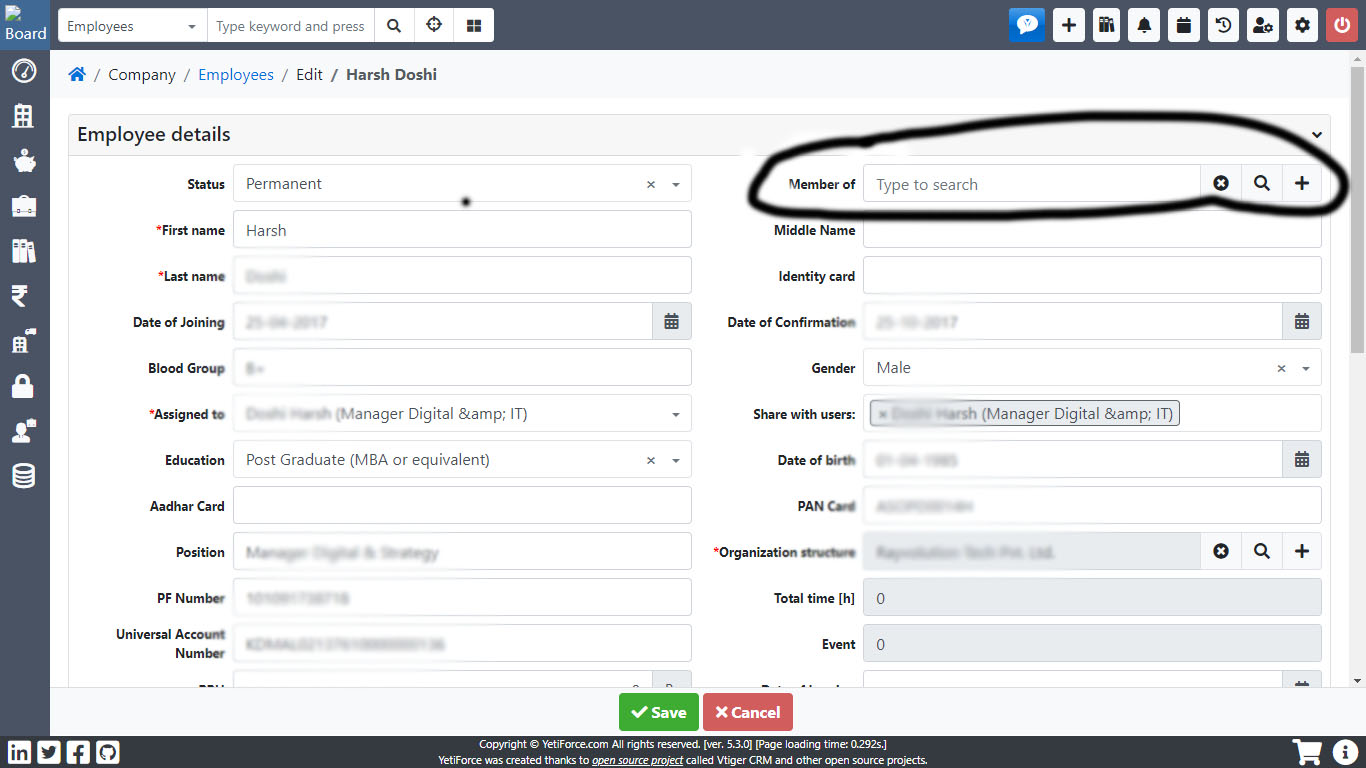The width and height of the screenshot is (1366, 768).
Task: Open the Dashboard gauge icon in sidebar
Action: 24,71
